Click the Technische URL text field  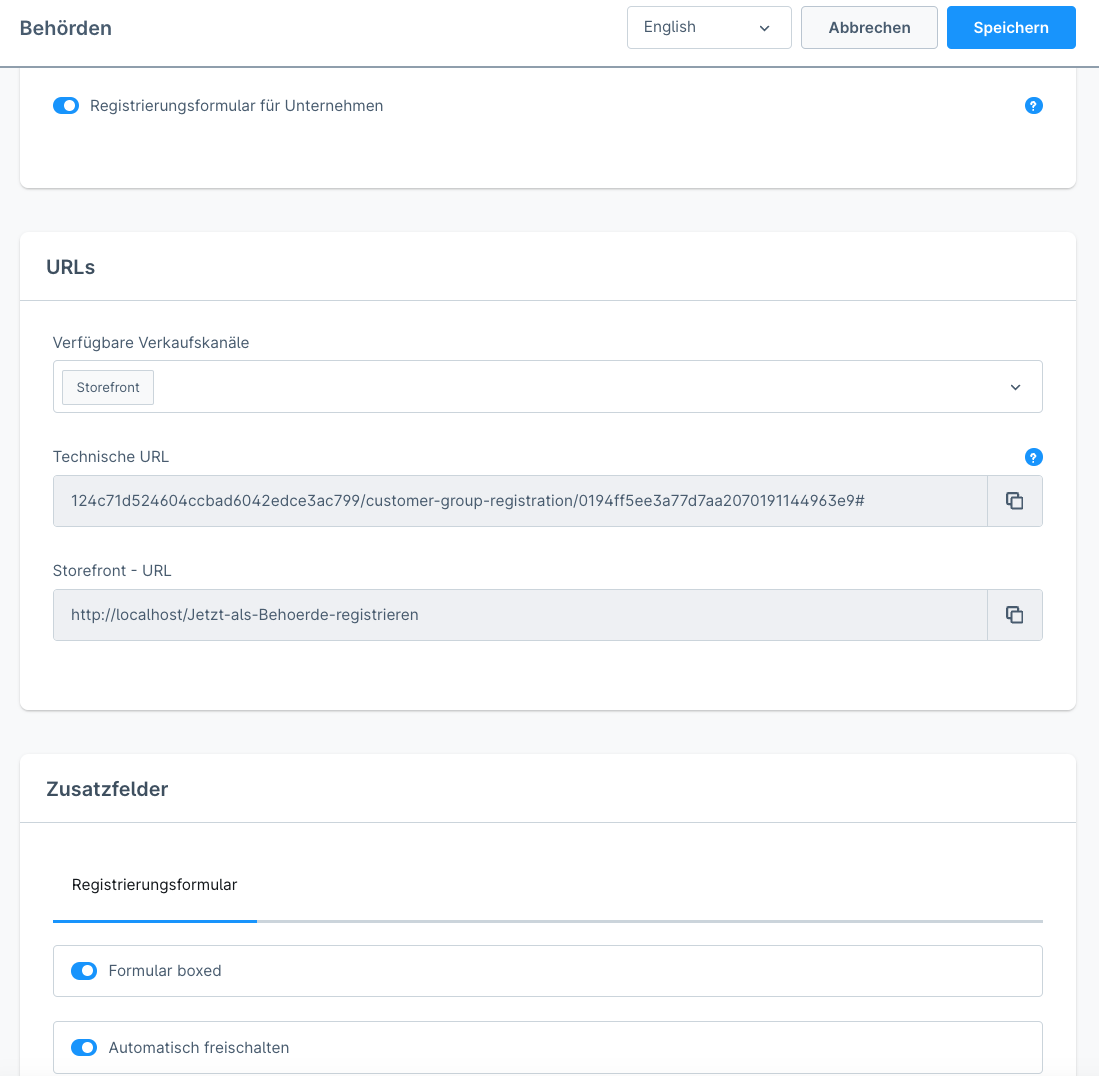pyautogui.click(x=520, y=501)
